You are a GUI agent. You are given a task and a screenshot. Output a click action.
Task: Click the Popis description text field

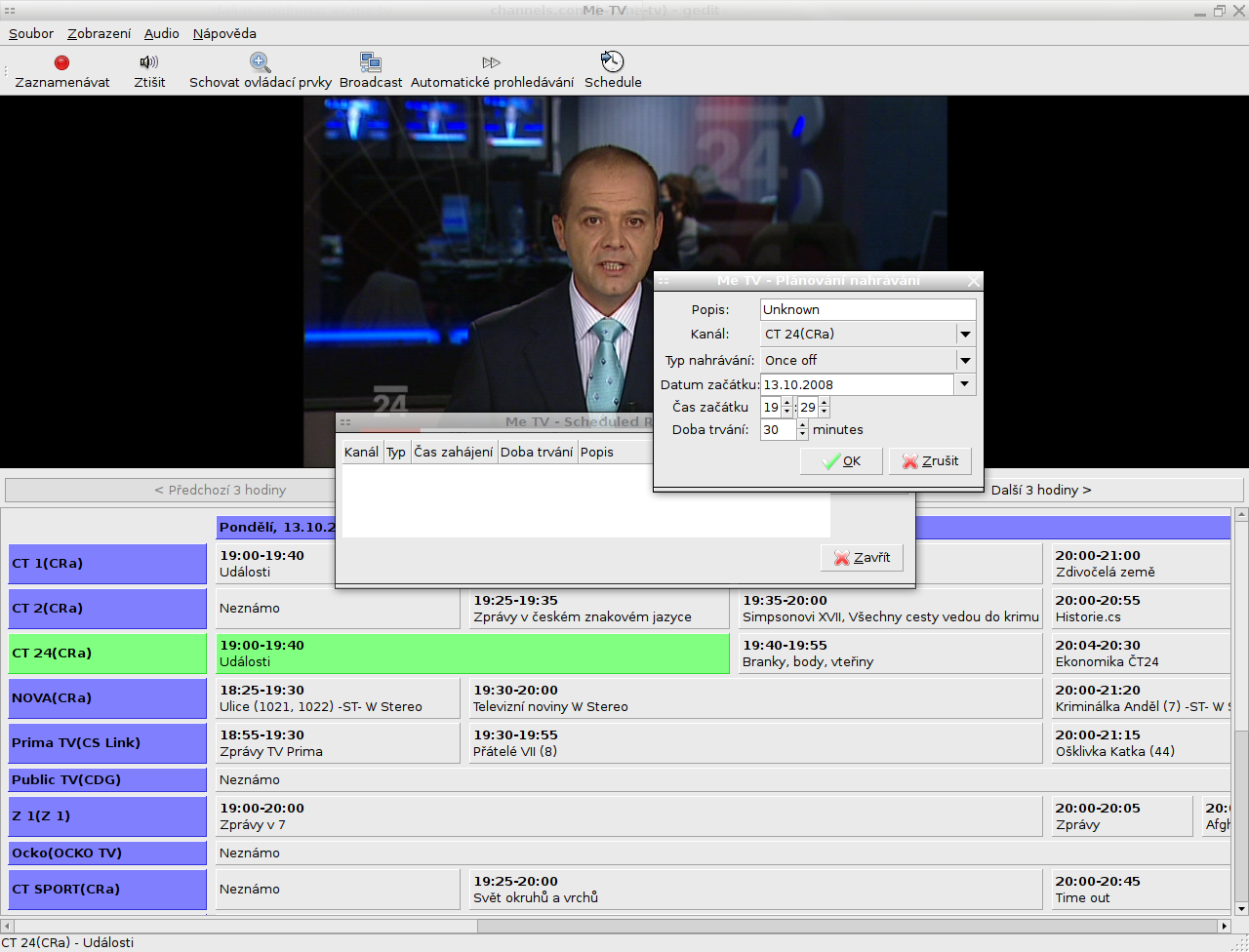click(x=866, y=309)
